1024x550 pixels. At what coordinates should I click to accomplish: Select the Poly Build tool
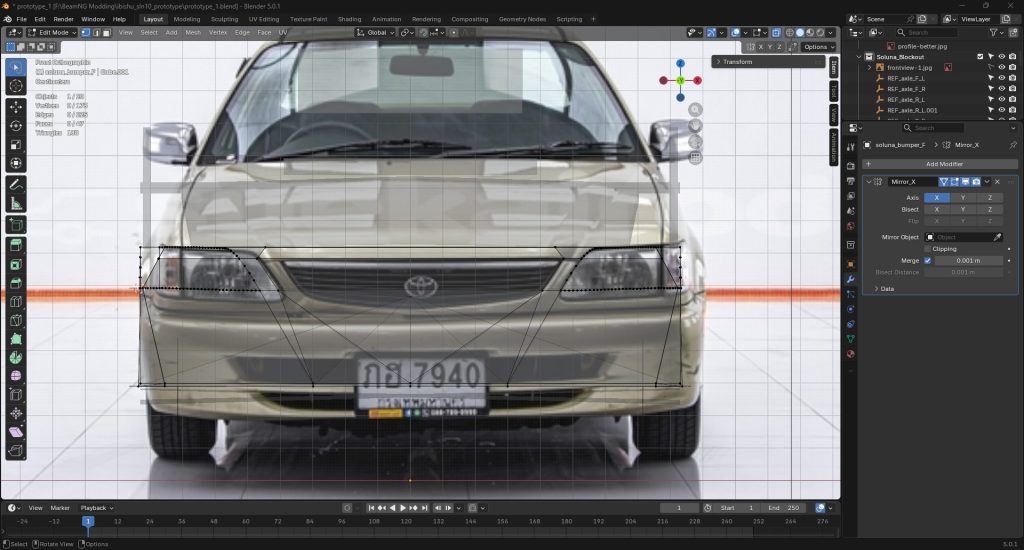click(x=16, y=339)
